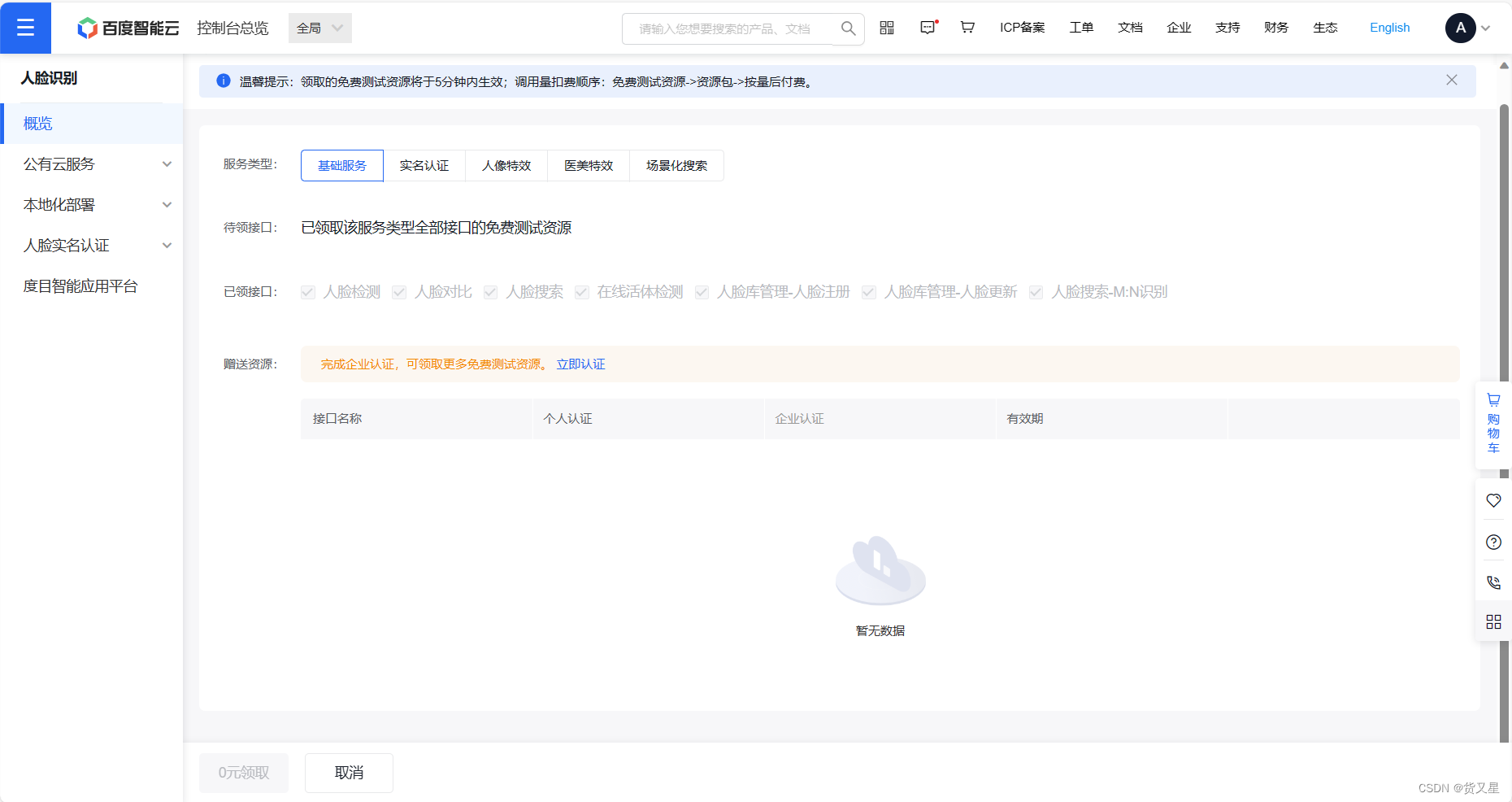Open 度目智能应用平台 in the sidebar
Screen dimensions: 1512x802
(x=92, y=286)
